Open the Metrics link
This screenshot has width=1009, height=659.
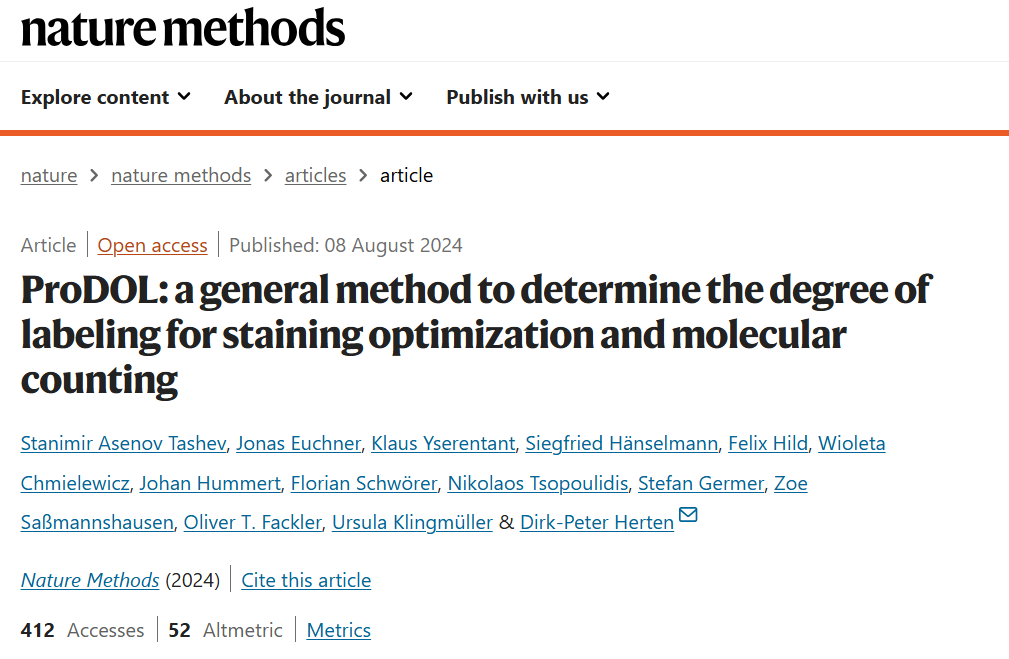pyautogui.click(x=338, y=630)
